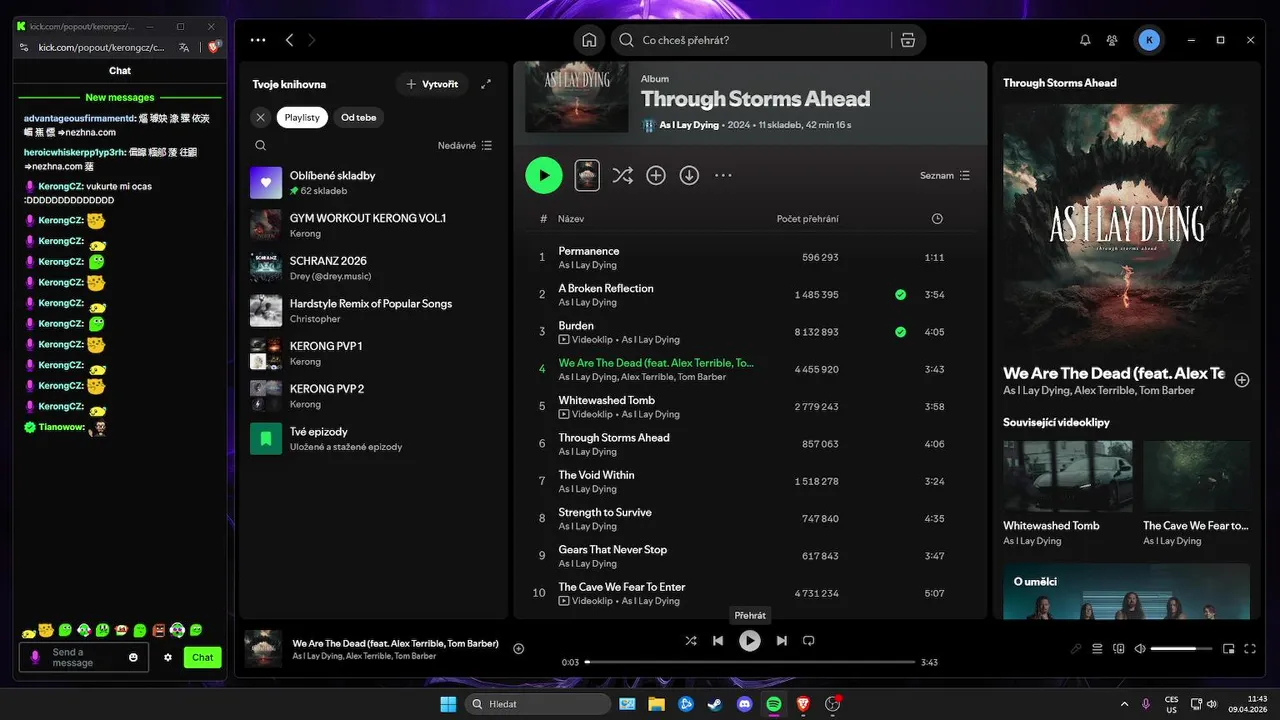Add current song plus icon in now-playing bar
The image size is (1280, 720).
click(x=518, y=648)
